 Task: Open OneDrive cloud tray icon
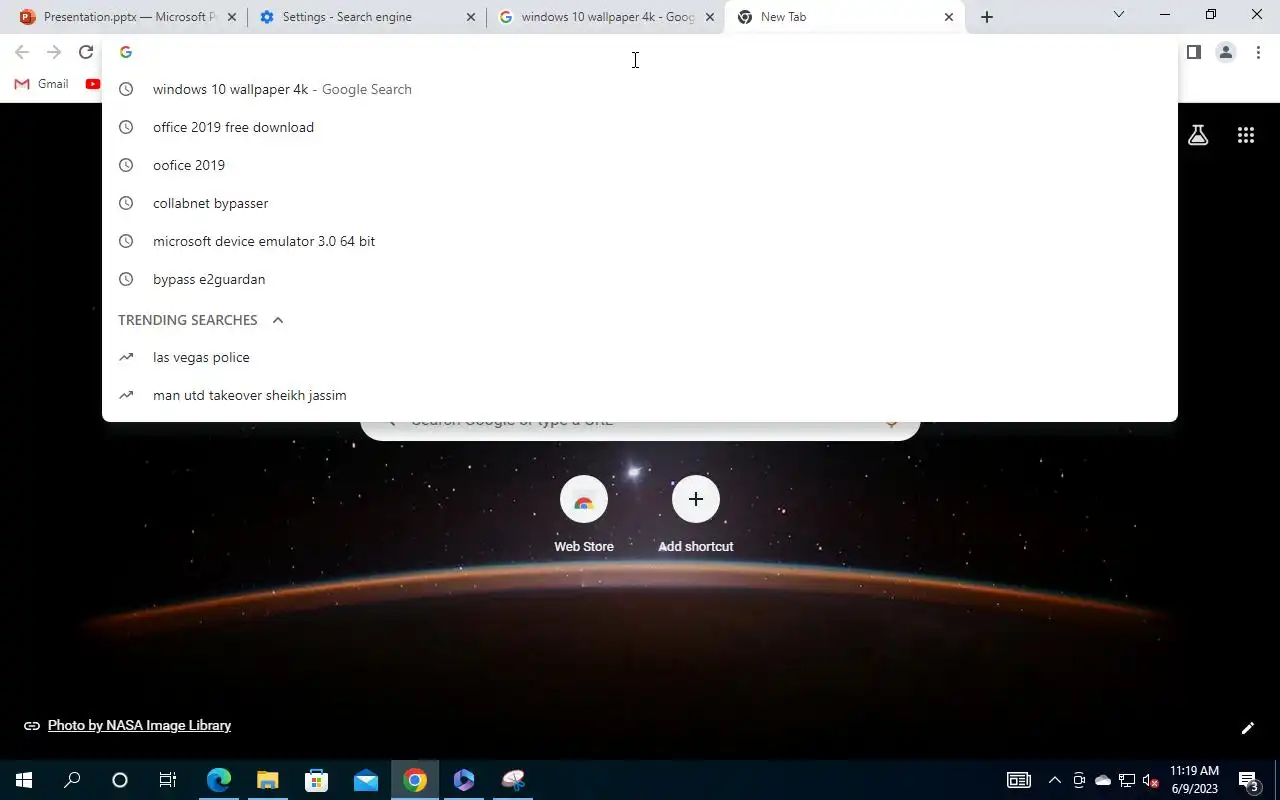(x=1103, y=780)
